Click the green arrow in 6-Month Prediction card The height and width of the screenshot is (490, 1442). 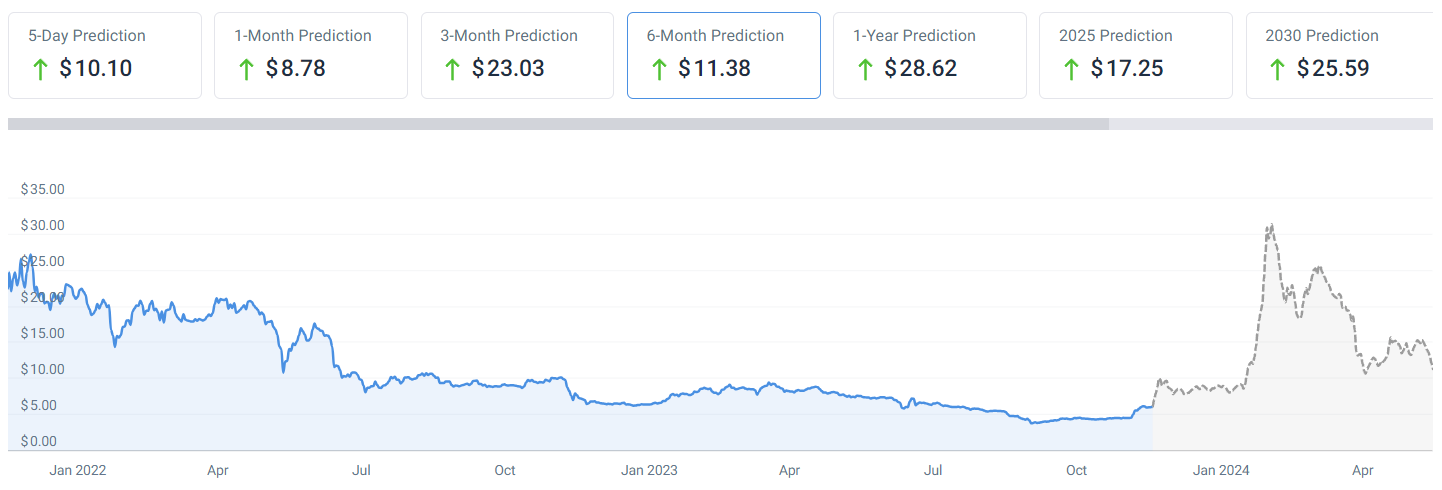coord(658,69)
